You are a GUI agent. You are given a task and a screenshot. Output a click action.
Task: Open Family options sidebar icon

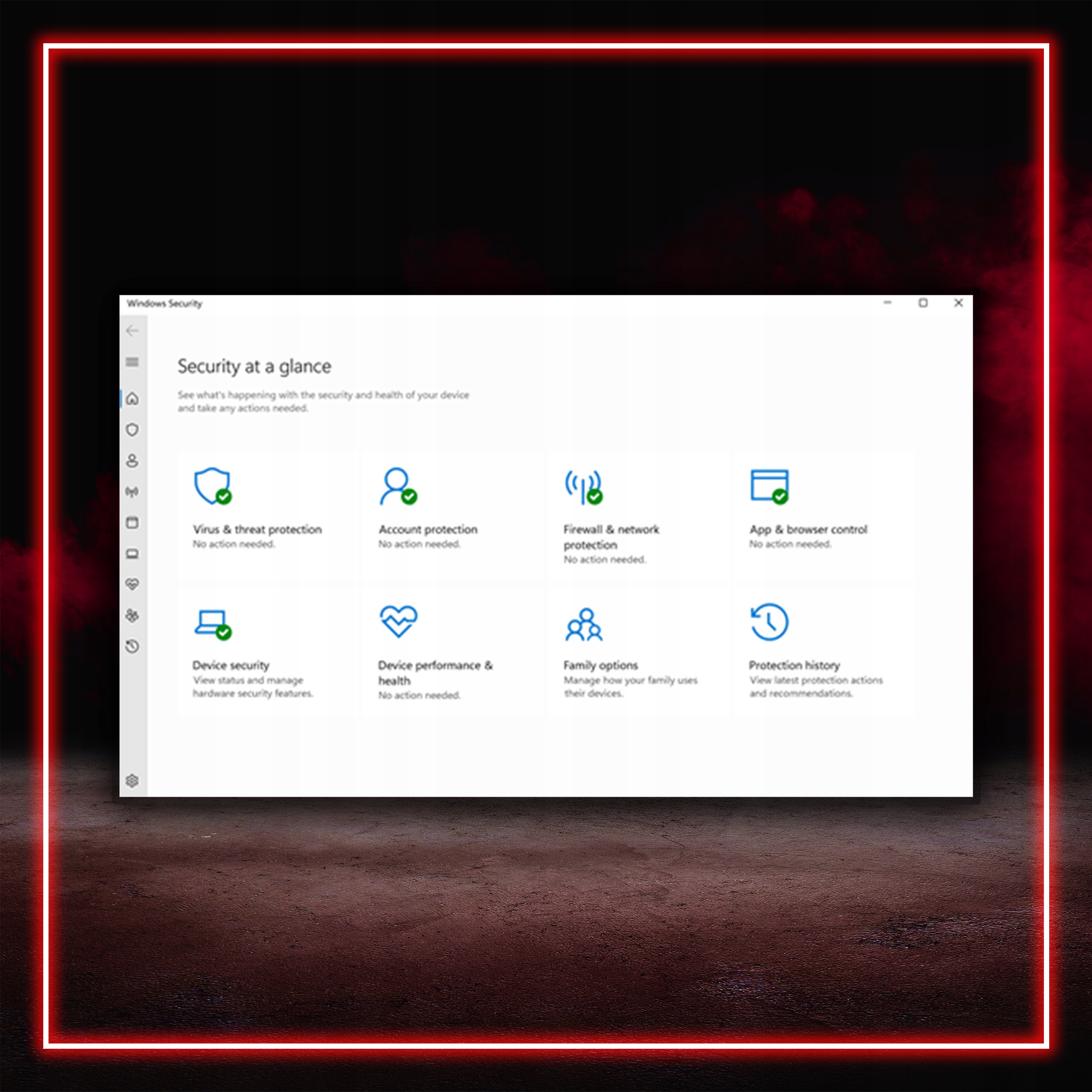tap(132, 615)
